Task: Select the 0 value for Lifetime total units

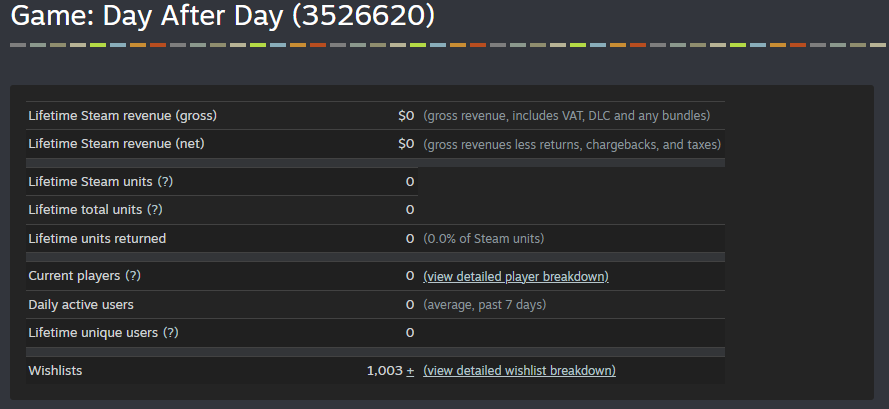Action: [x=410, y=210]
